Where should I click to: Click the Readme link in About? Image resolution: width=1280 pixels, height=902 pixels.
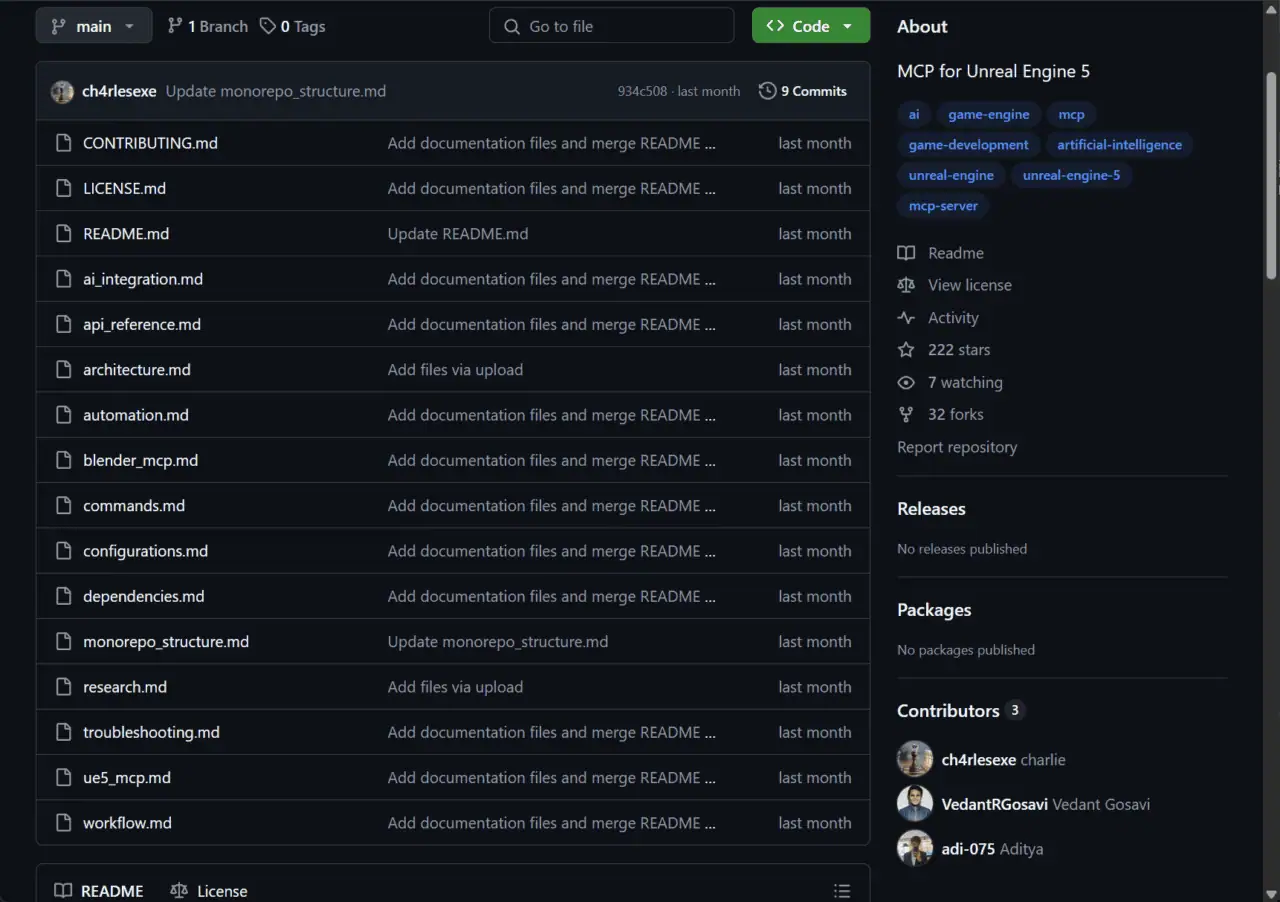[941, 253]
